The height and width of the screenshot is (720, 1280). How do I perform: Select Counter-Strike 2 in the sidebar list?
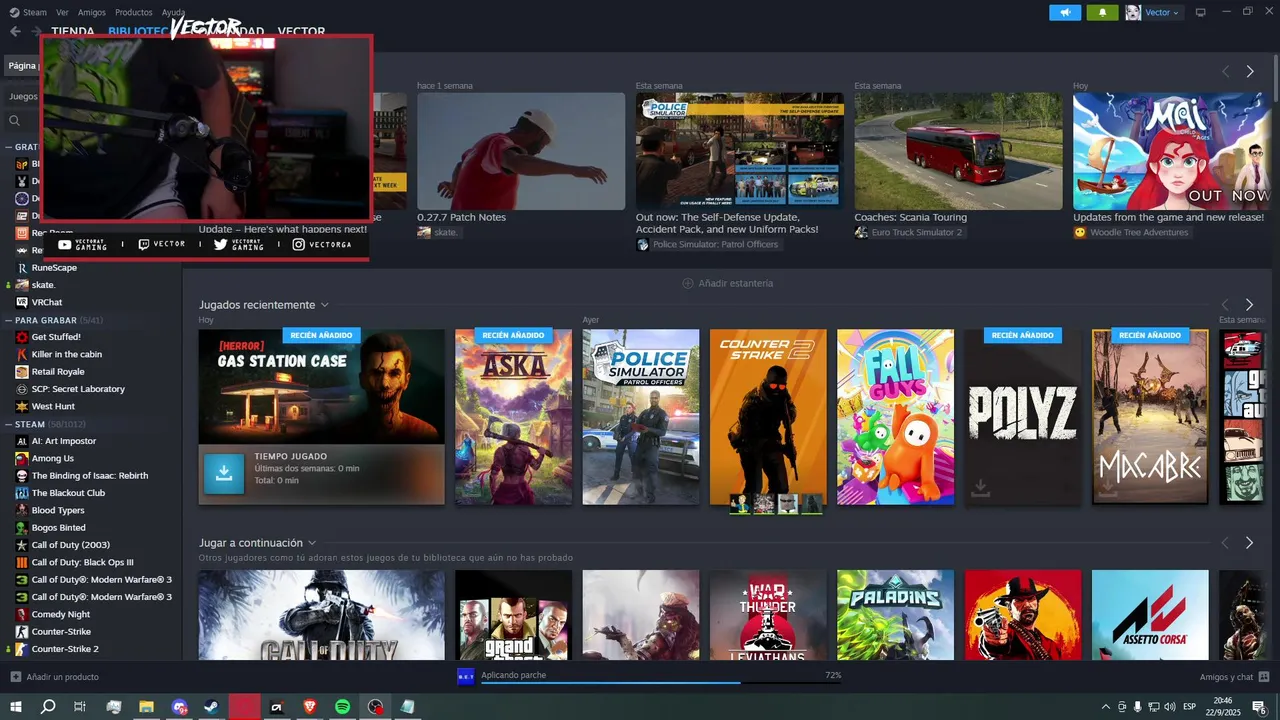coord(65,649)
